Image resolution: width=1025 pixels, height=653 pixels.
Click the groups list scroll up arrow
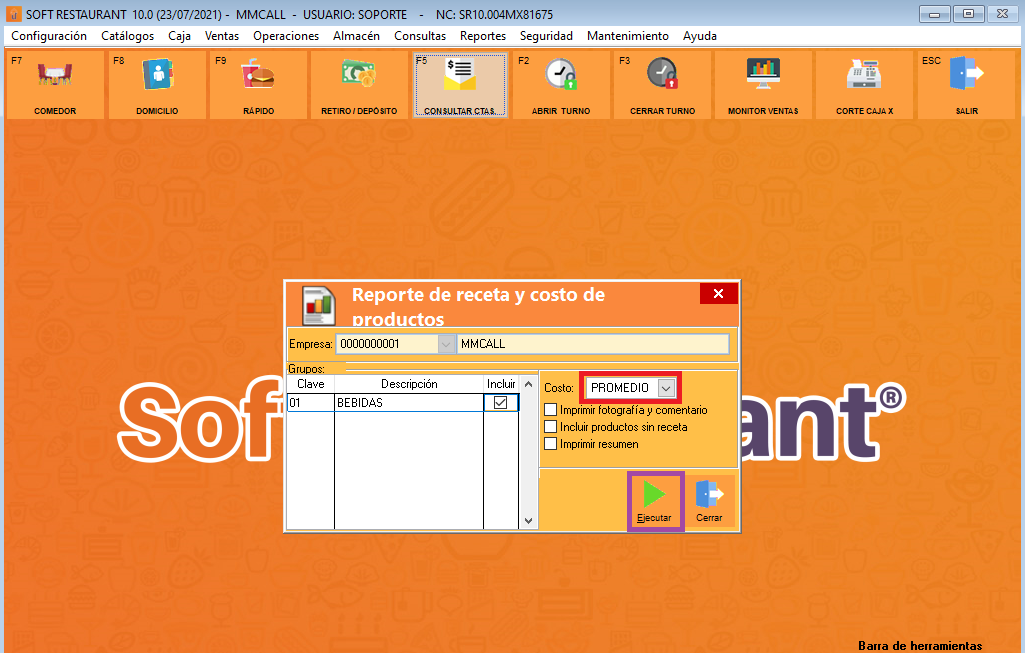(x=529, y=384)
